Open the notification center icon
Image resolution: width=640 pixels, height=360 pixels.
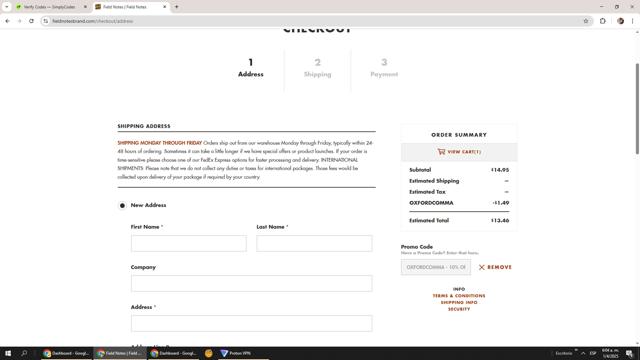tap(630, 353)
